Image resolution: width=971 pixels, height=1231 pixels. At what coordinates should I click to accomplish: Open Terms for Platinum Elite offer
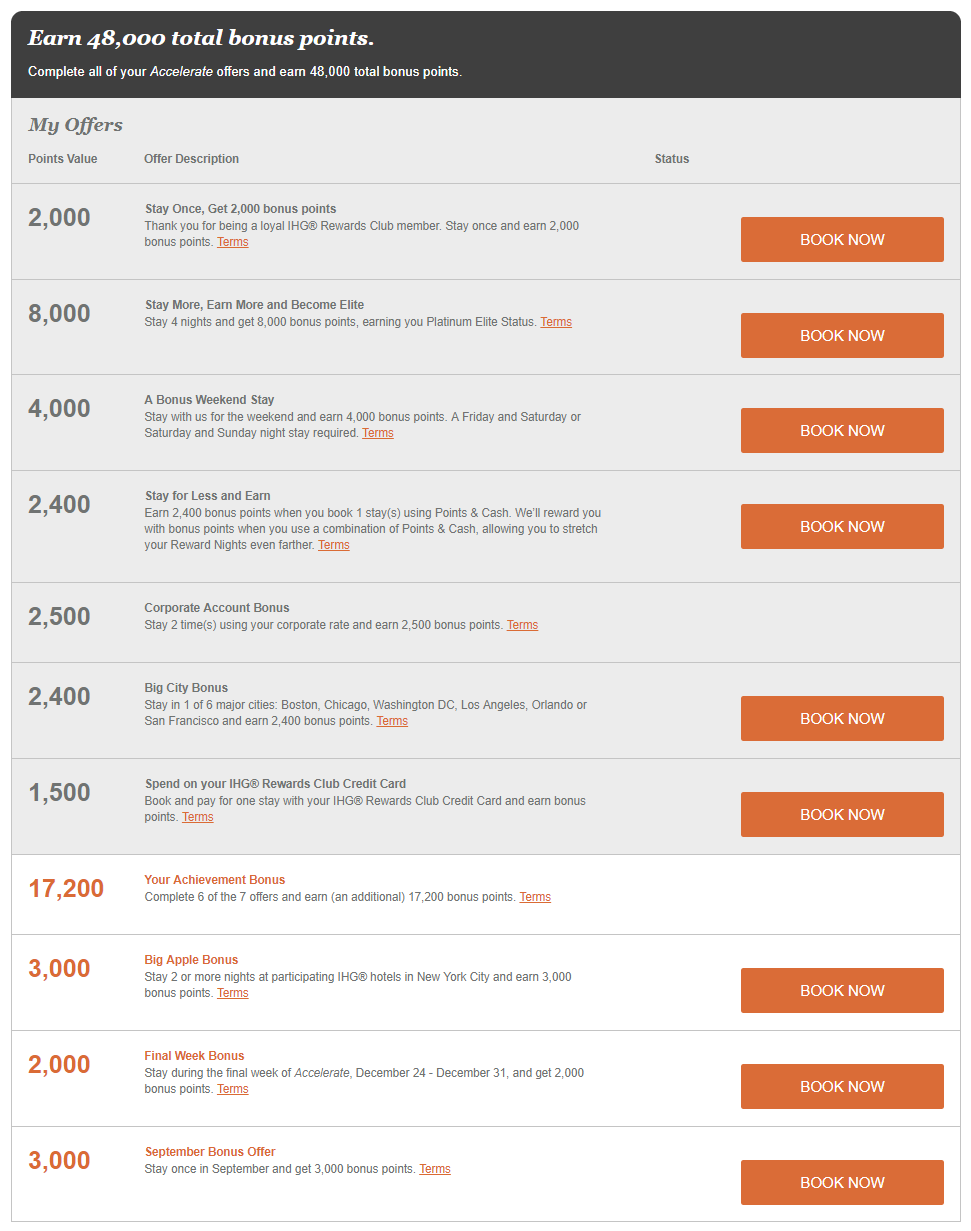(556, 322)
